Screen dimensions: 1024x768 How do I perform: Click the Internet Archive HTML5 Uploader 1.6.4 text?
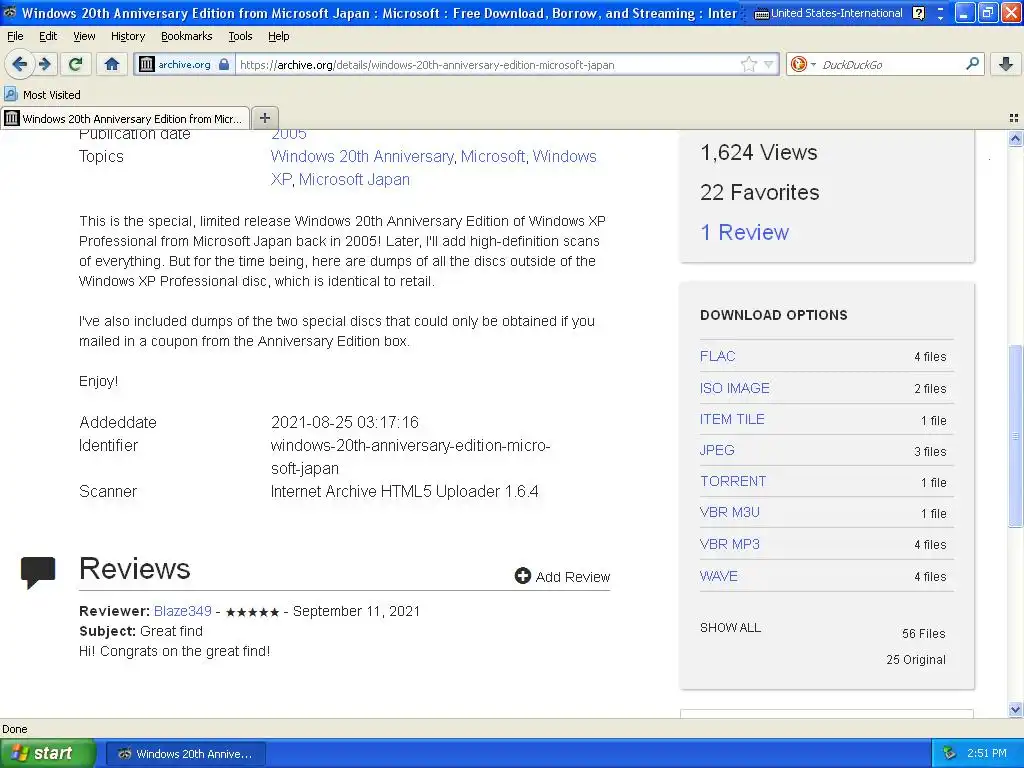(404, 491)
